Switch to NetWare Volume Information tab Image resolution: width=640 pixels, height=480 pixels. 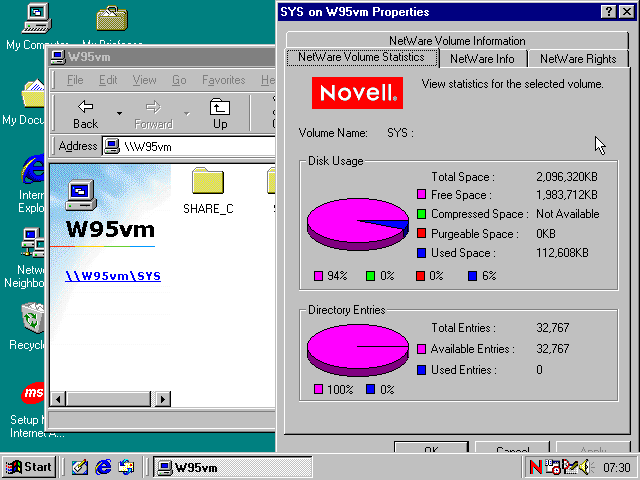(x=457, y=40)
